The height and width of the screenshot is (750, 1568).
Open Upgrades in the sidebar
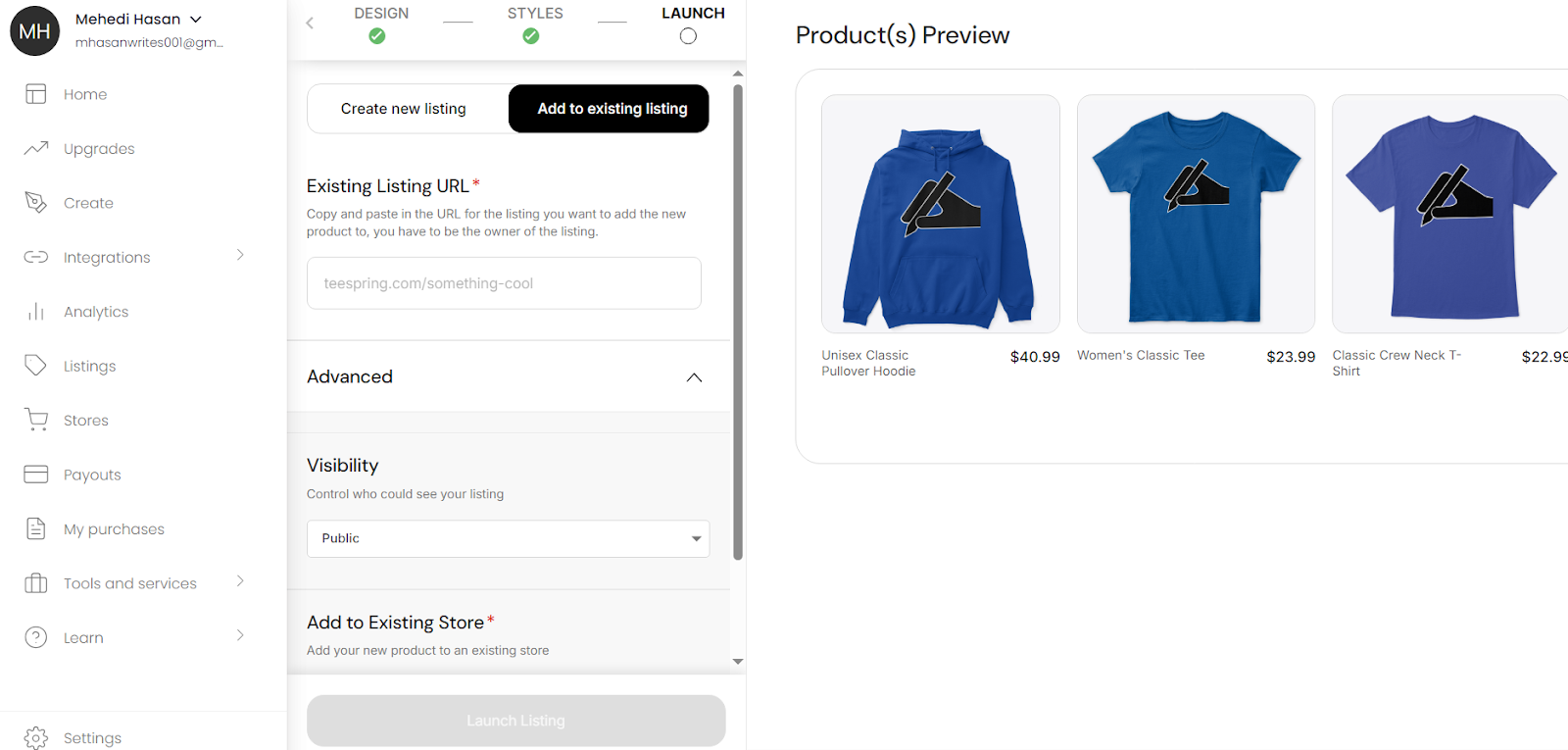[x=99, y=149]
